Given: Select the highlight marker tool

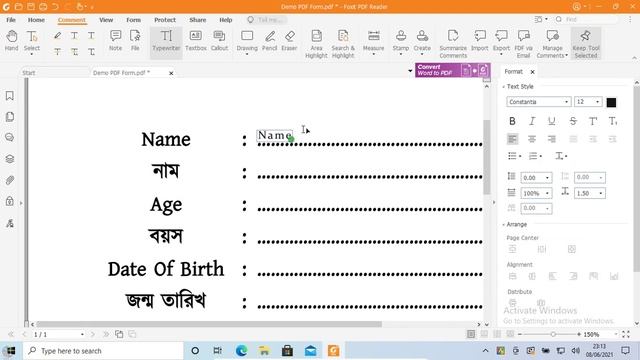Looking at the screenshot, I should (x=58, y=36).
